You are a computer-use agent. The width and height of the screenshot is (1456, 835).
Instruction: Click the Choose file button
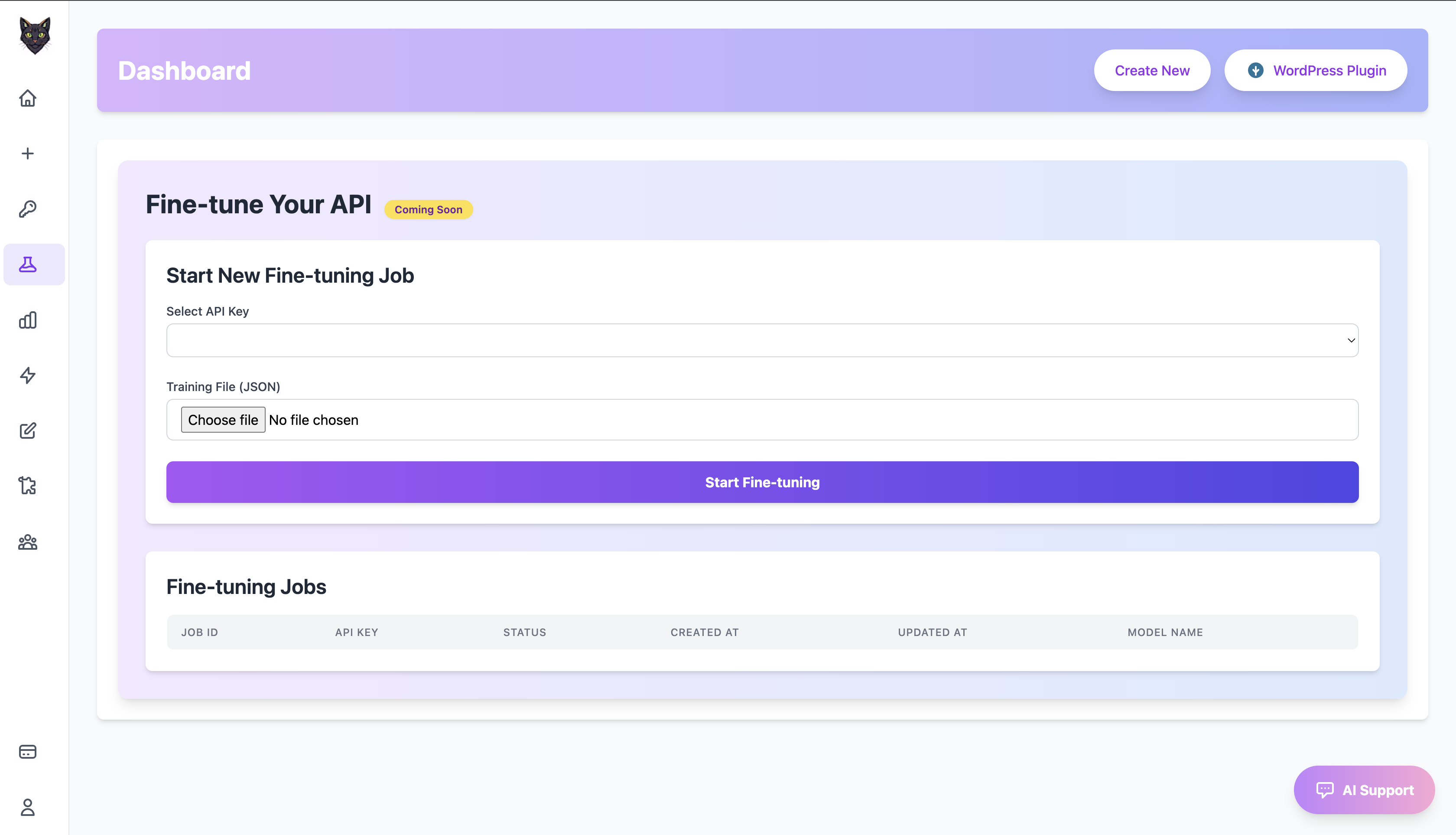[223, 420]
